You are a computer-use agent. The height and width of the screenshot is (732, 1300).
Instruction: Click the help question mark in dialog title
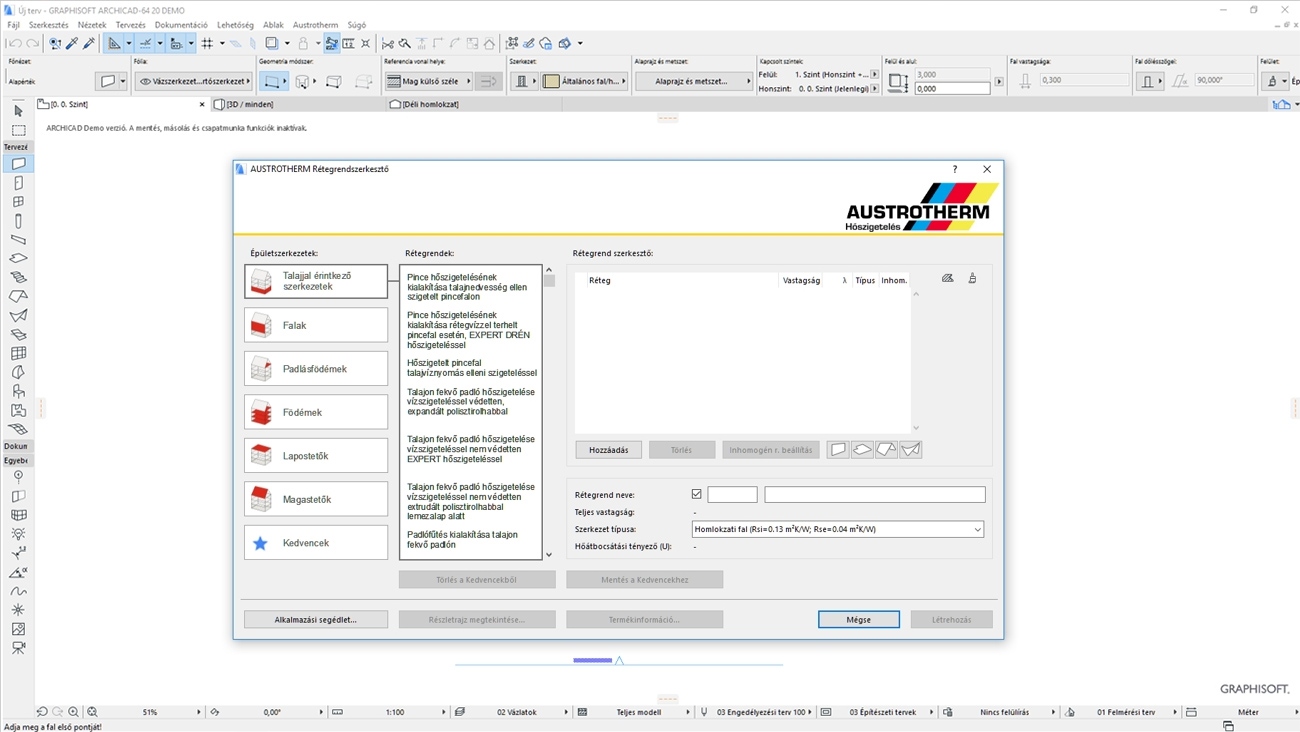click(x=954, y=169)
